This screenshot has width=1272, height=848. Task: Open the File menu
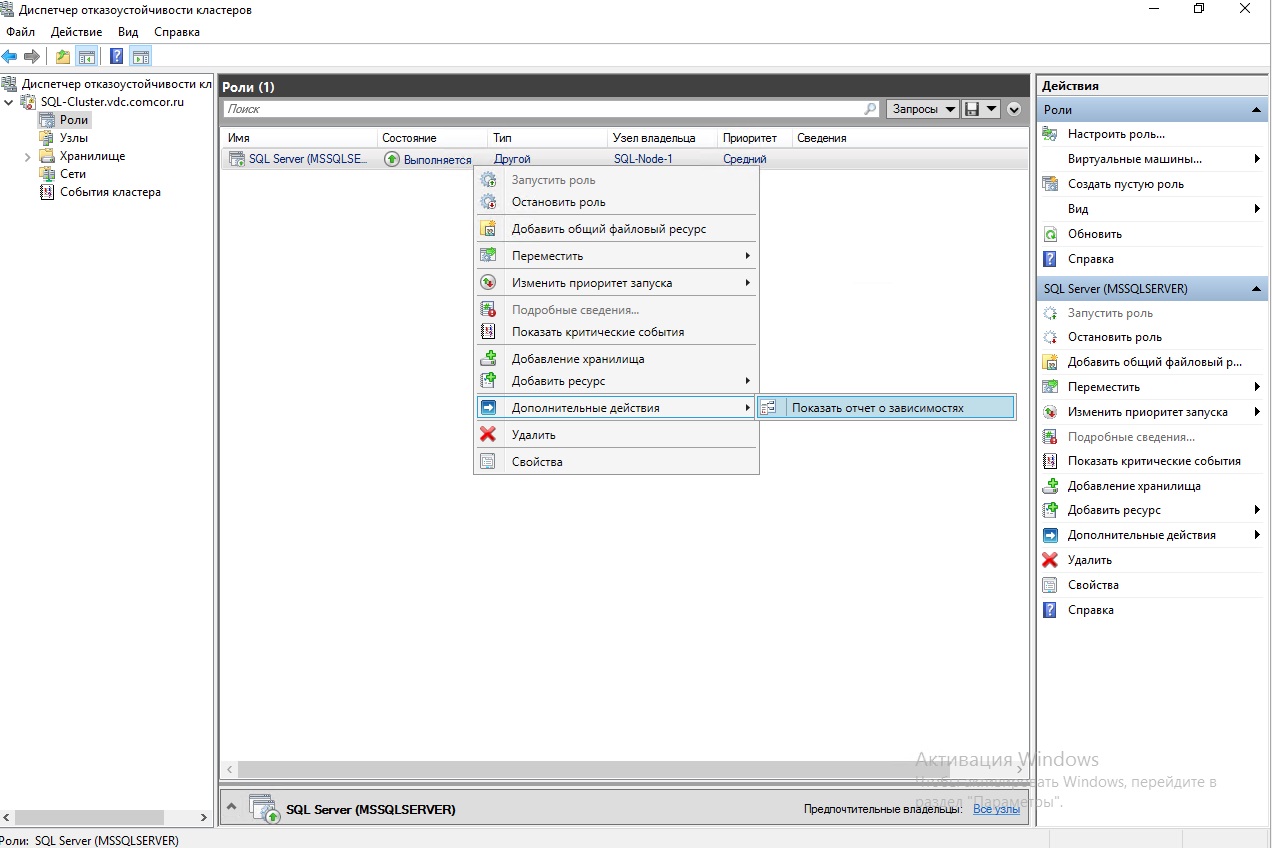pos(20,31)
